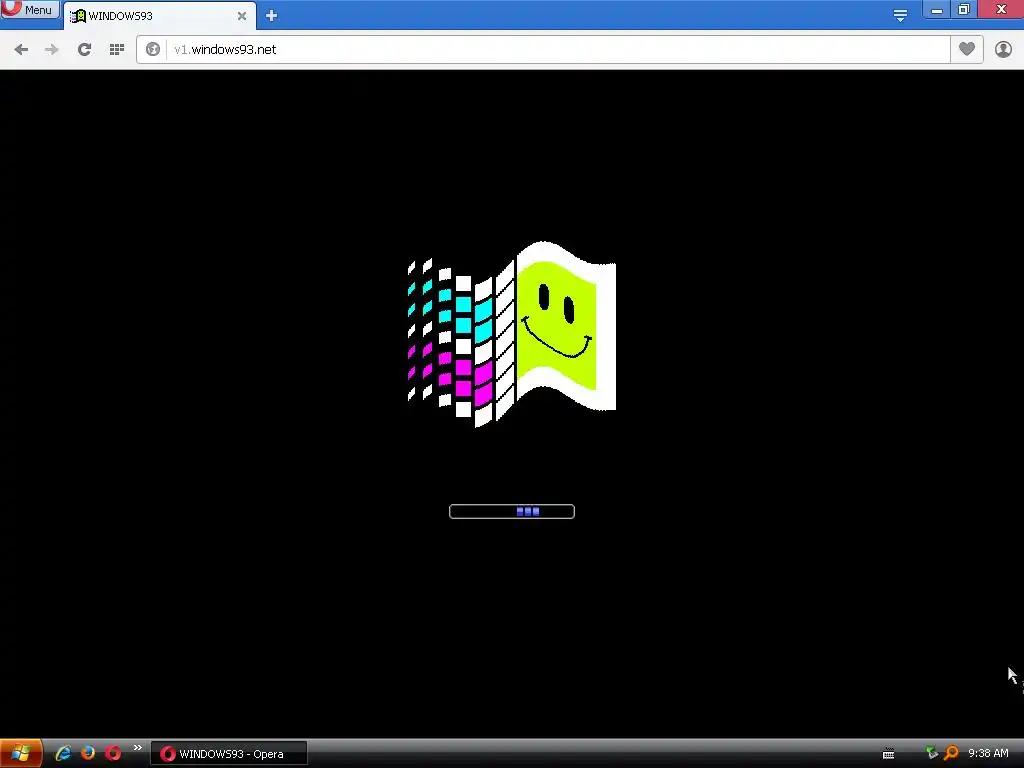Open the user account profile icon

(1003, 50)
